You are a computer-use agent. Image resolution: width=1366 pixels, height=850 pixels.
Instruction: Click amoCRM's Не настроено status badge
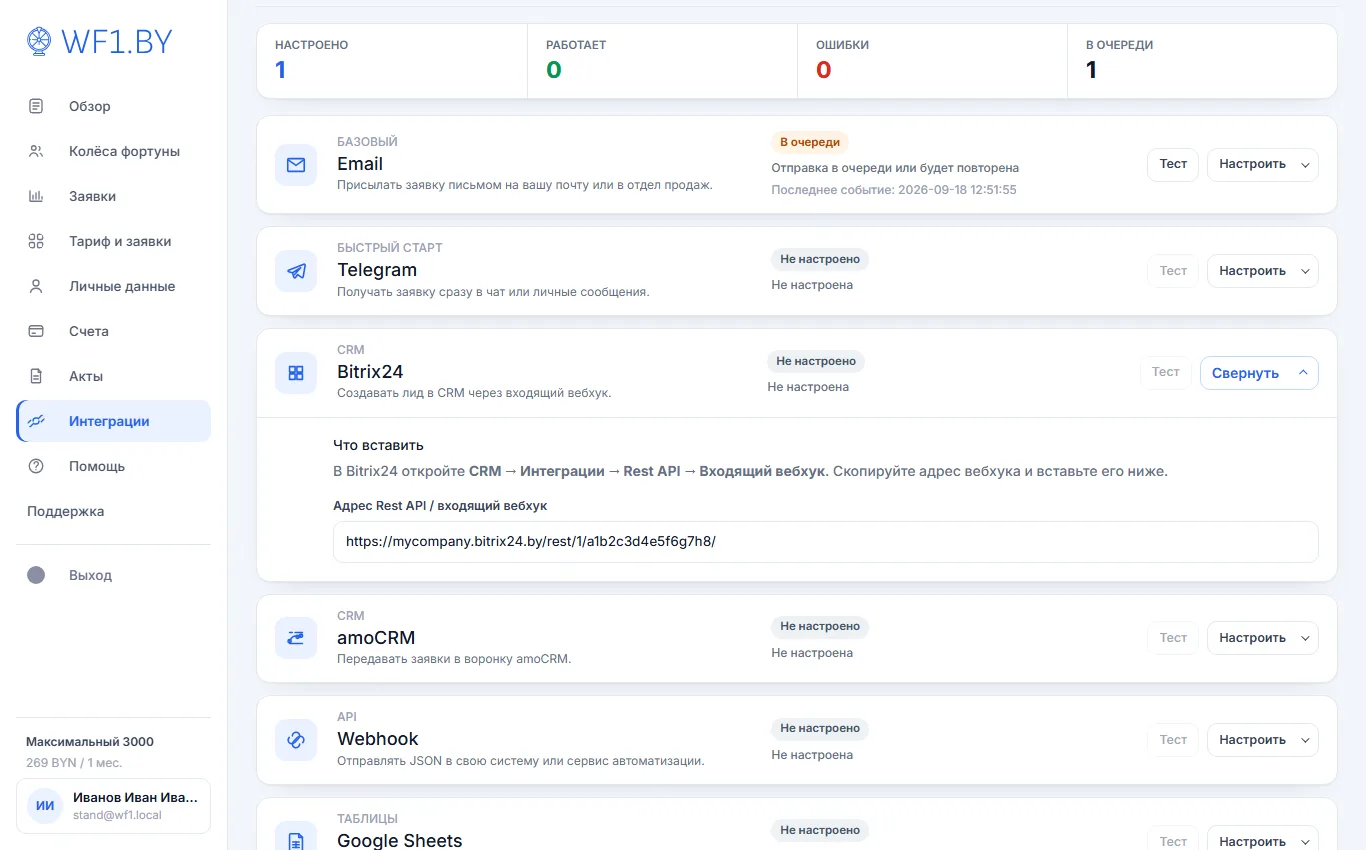coord(820,626)
